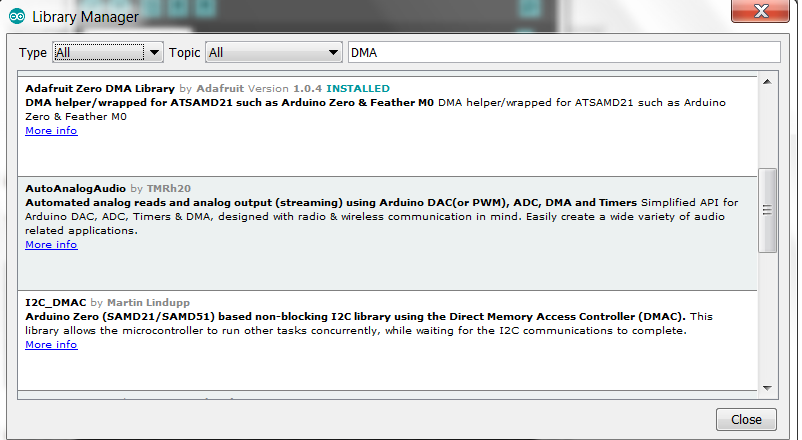Screen dimensions: 802x440
Task: Open the Topic dropdown
Action: [274, 52]
